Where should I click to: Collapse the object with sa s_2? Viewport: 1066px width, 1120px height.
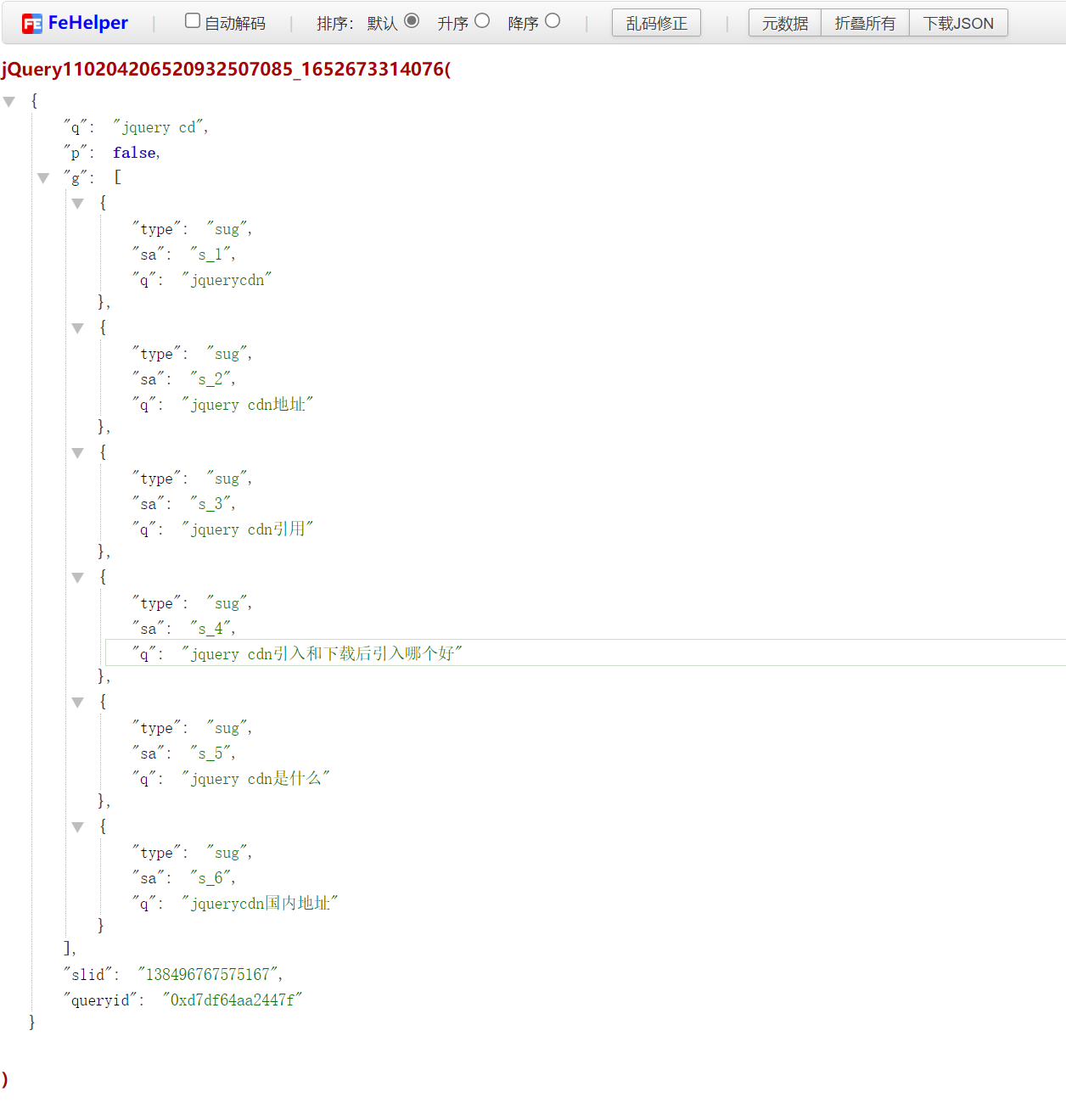coord(78,328)
